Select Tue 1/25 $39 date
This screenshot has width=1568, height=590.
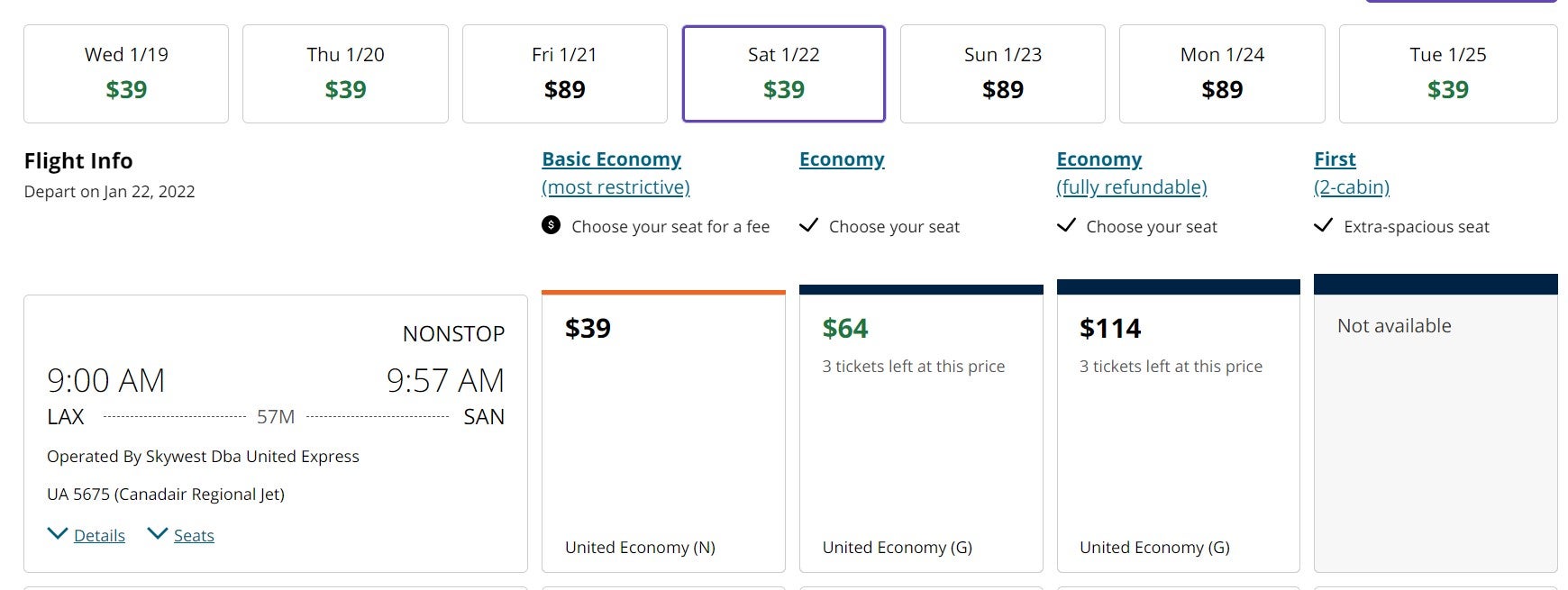point(1448,74)
